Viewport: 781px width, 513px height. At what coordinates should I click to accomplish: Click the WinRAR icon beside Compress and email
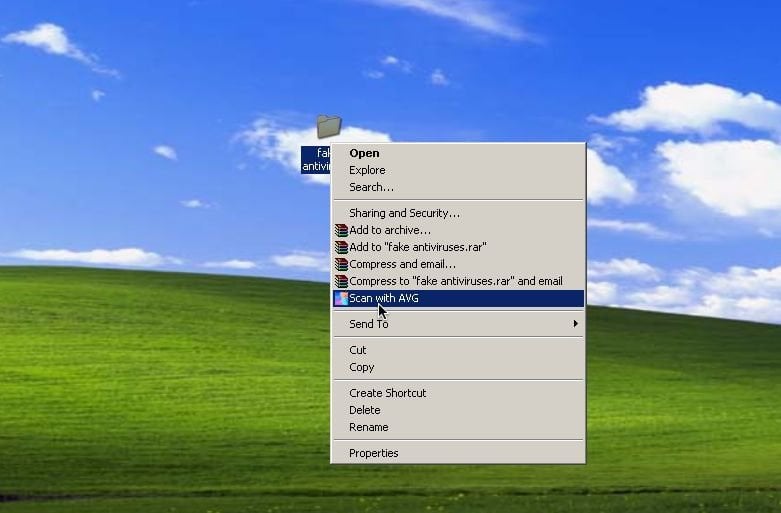pyautogui.click(x=341, y=264)
